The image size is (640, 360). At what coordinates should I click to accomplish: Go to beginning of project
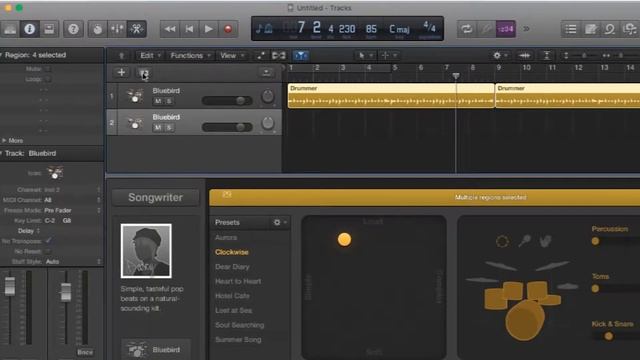189,29
